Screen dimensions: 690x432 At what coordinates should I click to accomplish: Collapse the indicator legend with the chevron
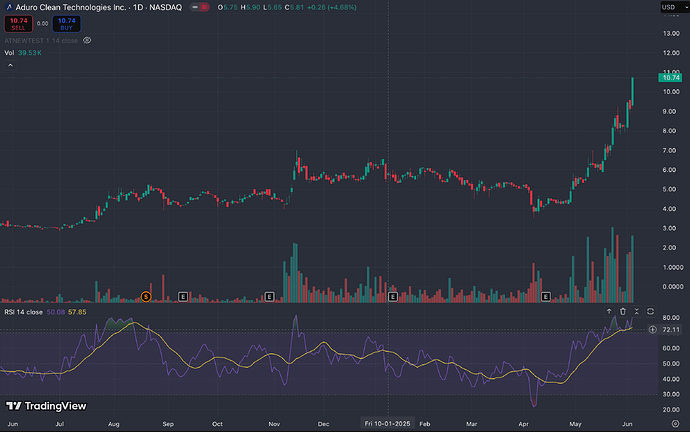(x=10, y=65)
